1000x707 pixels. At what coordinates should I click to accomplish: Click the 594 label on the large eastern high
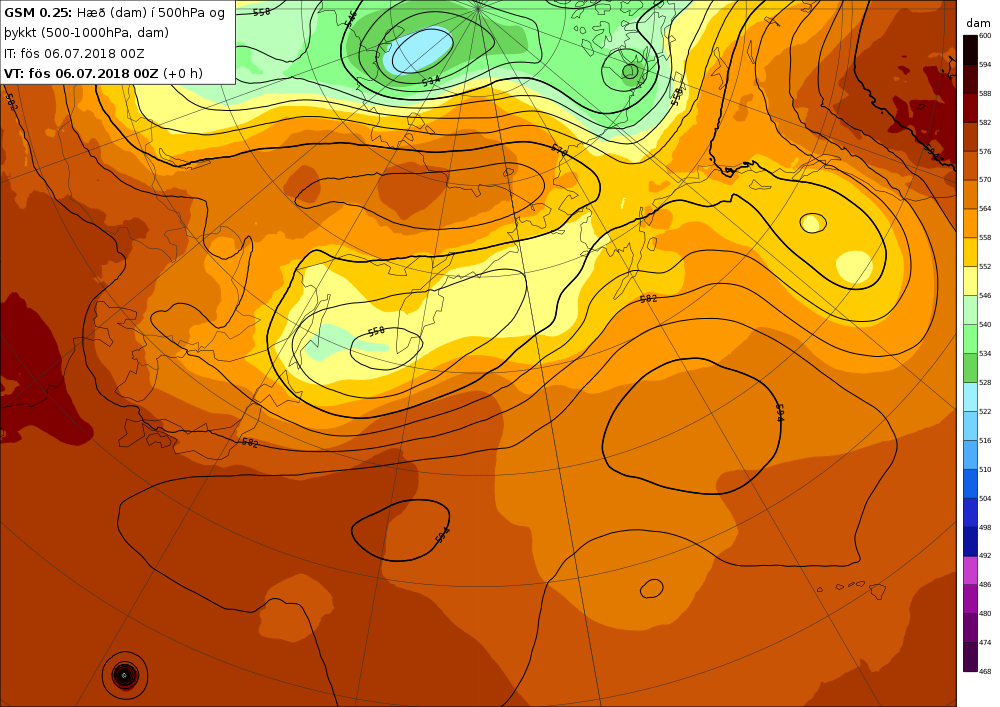click(779, 412)
